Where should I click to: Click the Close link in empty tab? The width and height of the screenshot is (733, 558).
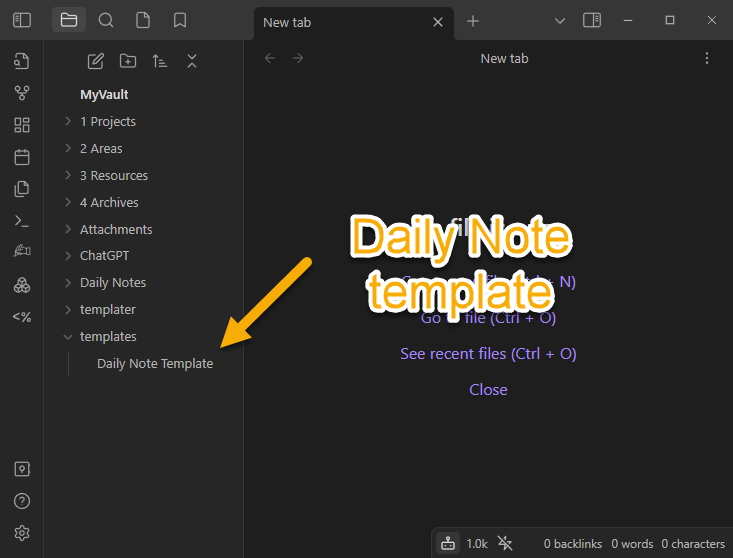(488, 390)
